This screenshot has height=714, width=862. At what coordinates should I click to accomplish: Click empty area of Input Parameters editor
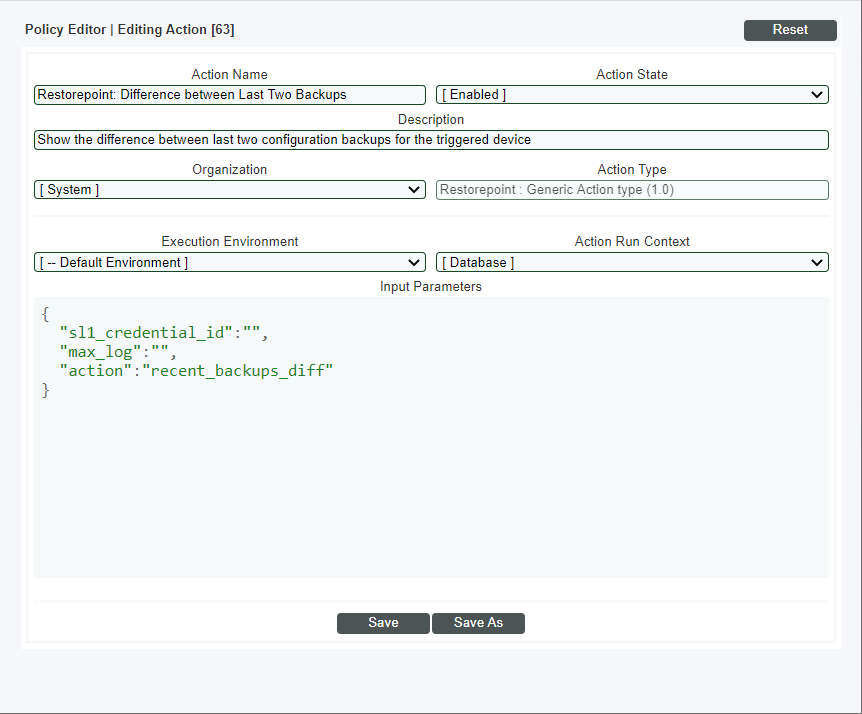pos(431,490)
